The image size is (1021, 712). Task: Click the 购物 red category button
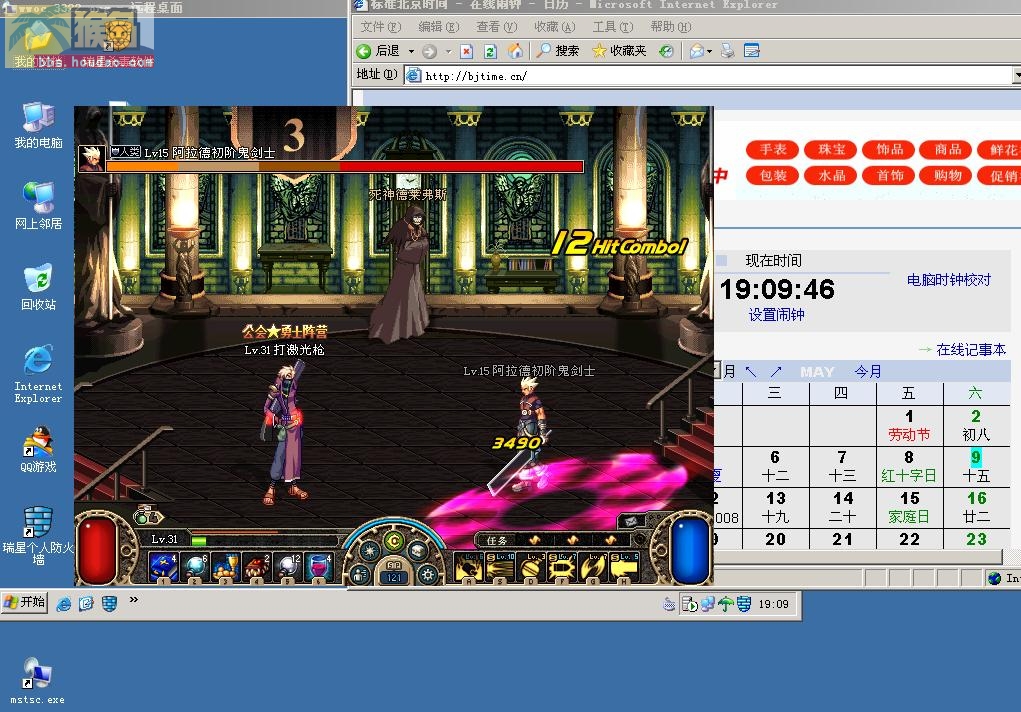946,176
